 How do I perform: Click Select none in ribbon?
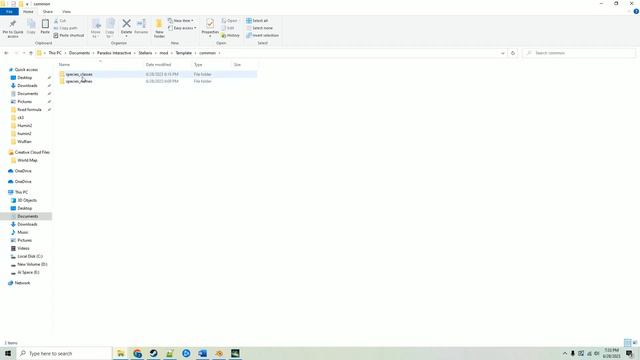tap(260, 28)
